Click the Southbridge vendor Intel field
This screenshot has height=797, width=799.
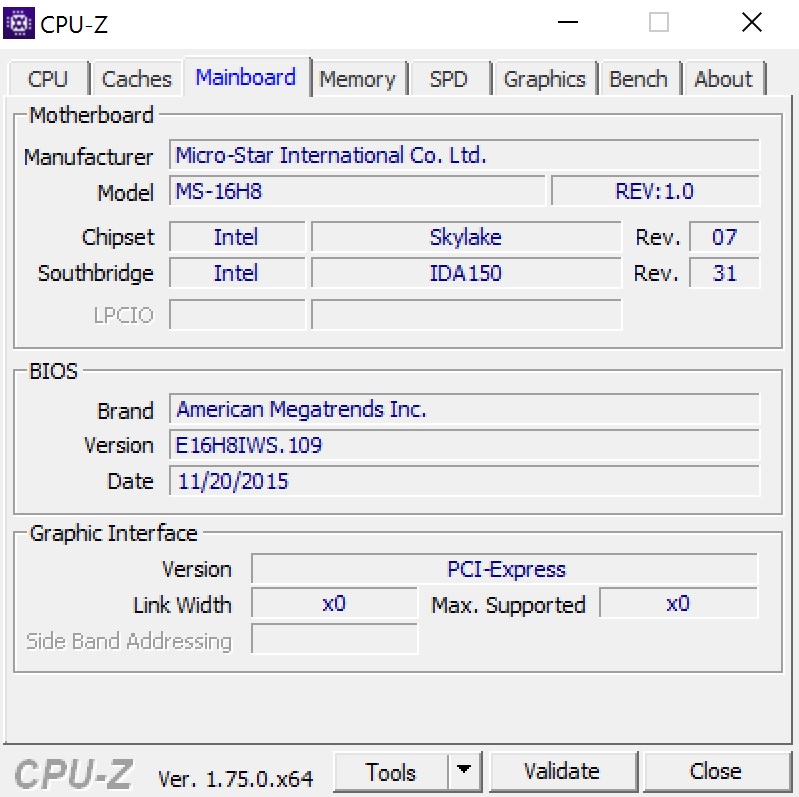coord(237,273)
